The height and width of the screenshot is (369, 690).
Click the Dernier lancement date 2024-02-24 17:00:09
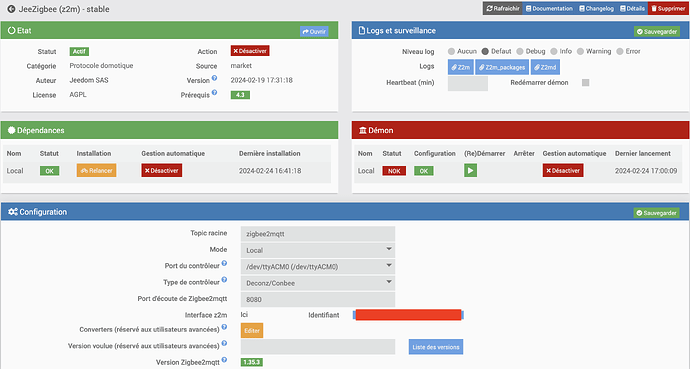pyautogui.click(x=646, y=171)
